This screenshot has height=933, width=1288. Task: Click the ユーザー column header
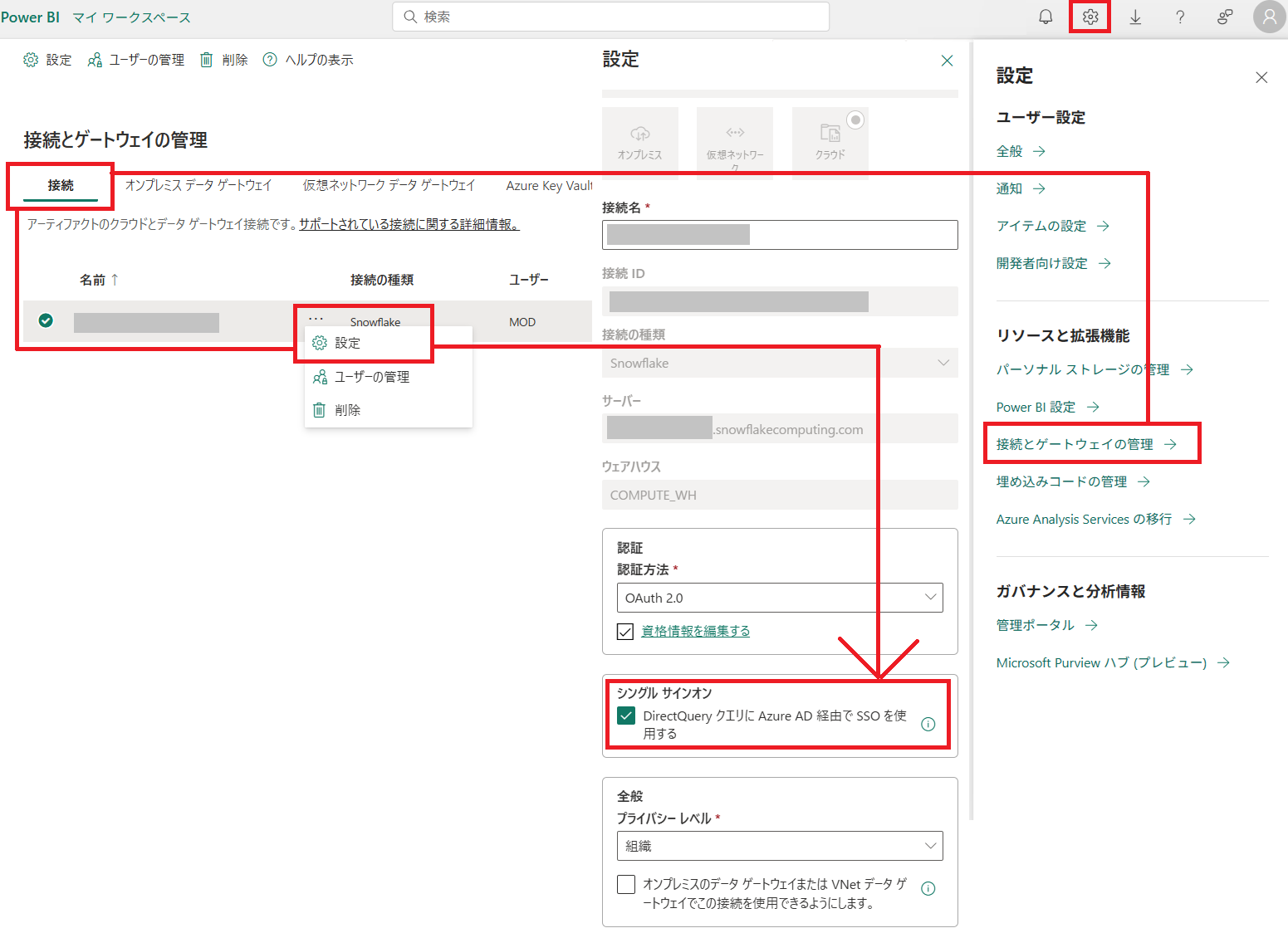tap(529, 280)
